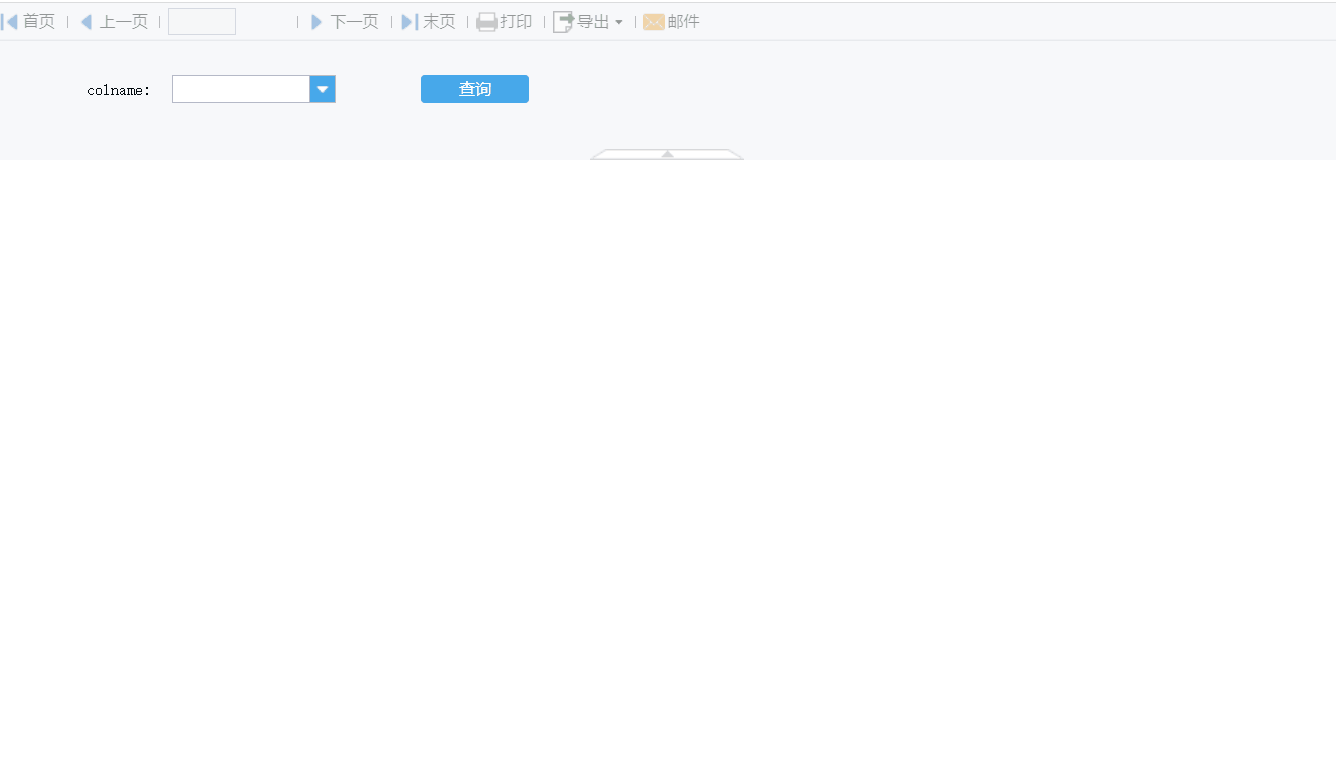1336x782 pixels.
Task: Go to previous page (上一页)
Action: [x=114, y=22]
